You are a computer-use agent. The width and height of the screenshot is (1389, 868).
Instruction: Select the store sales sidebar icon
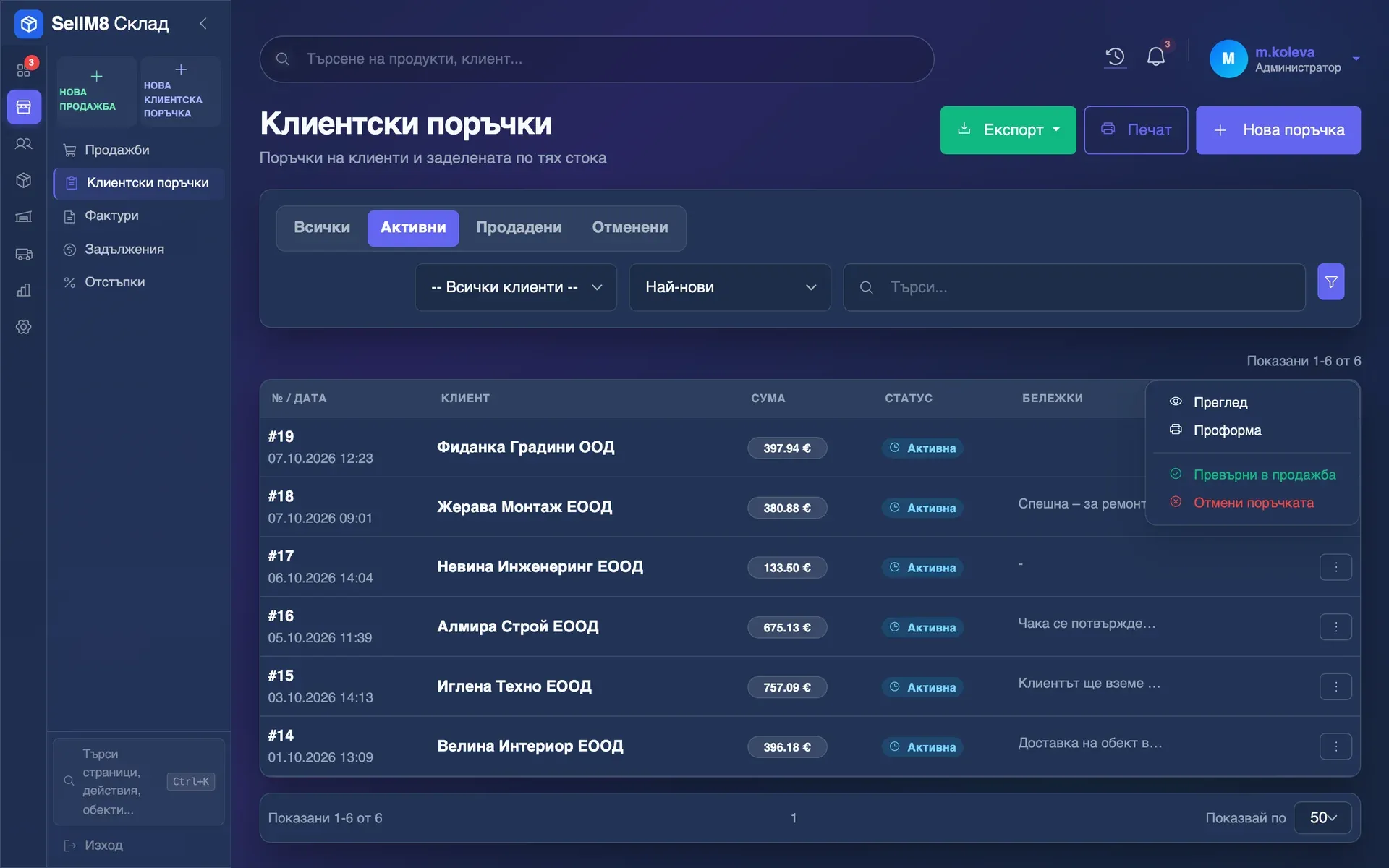click(x=24, y=107)
